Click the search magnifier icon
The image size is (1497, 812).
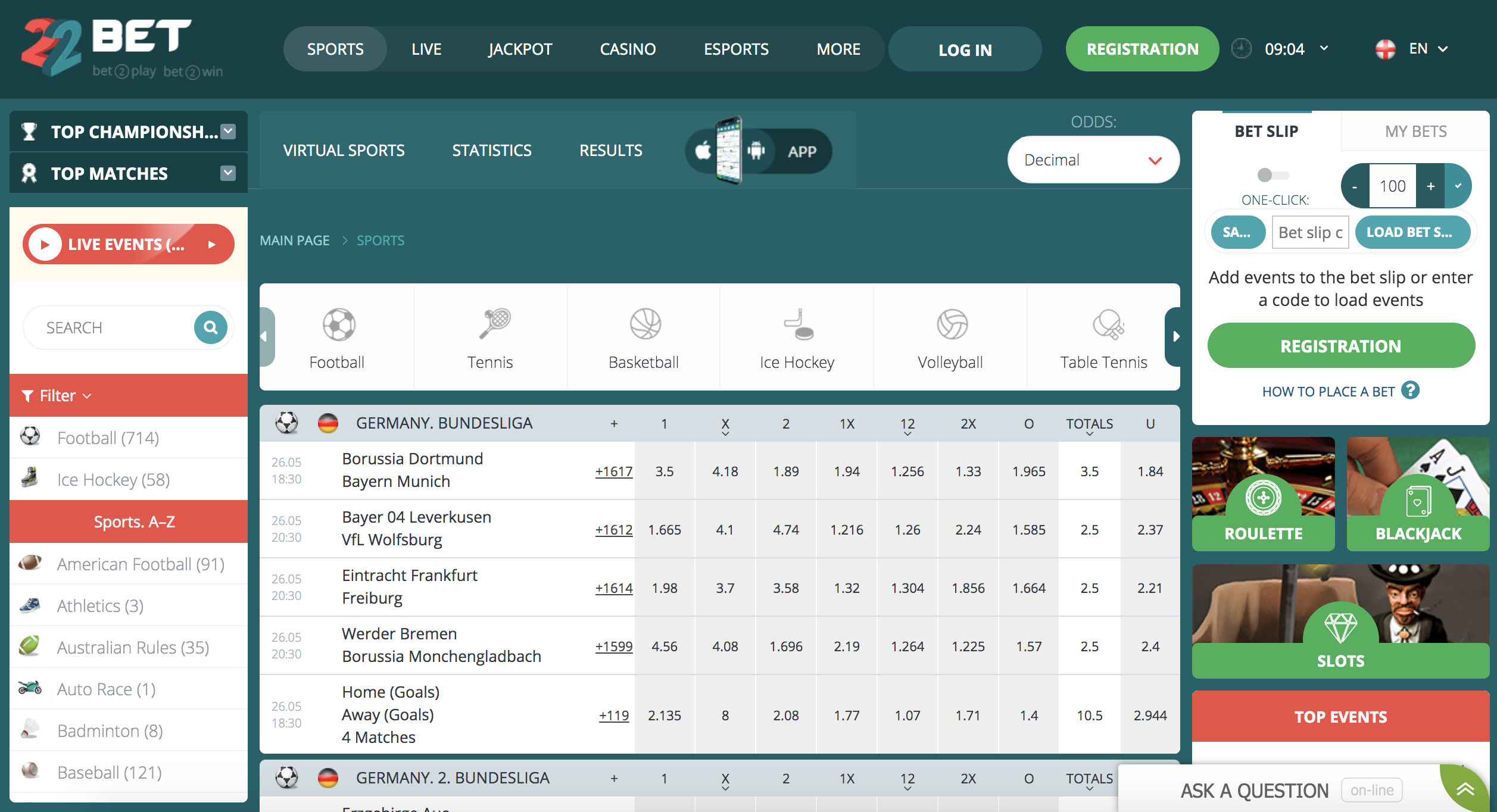(210, 327)
